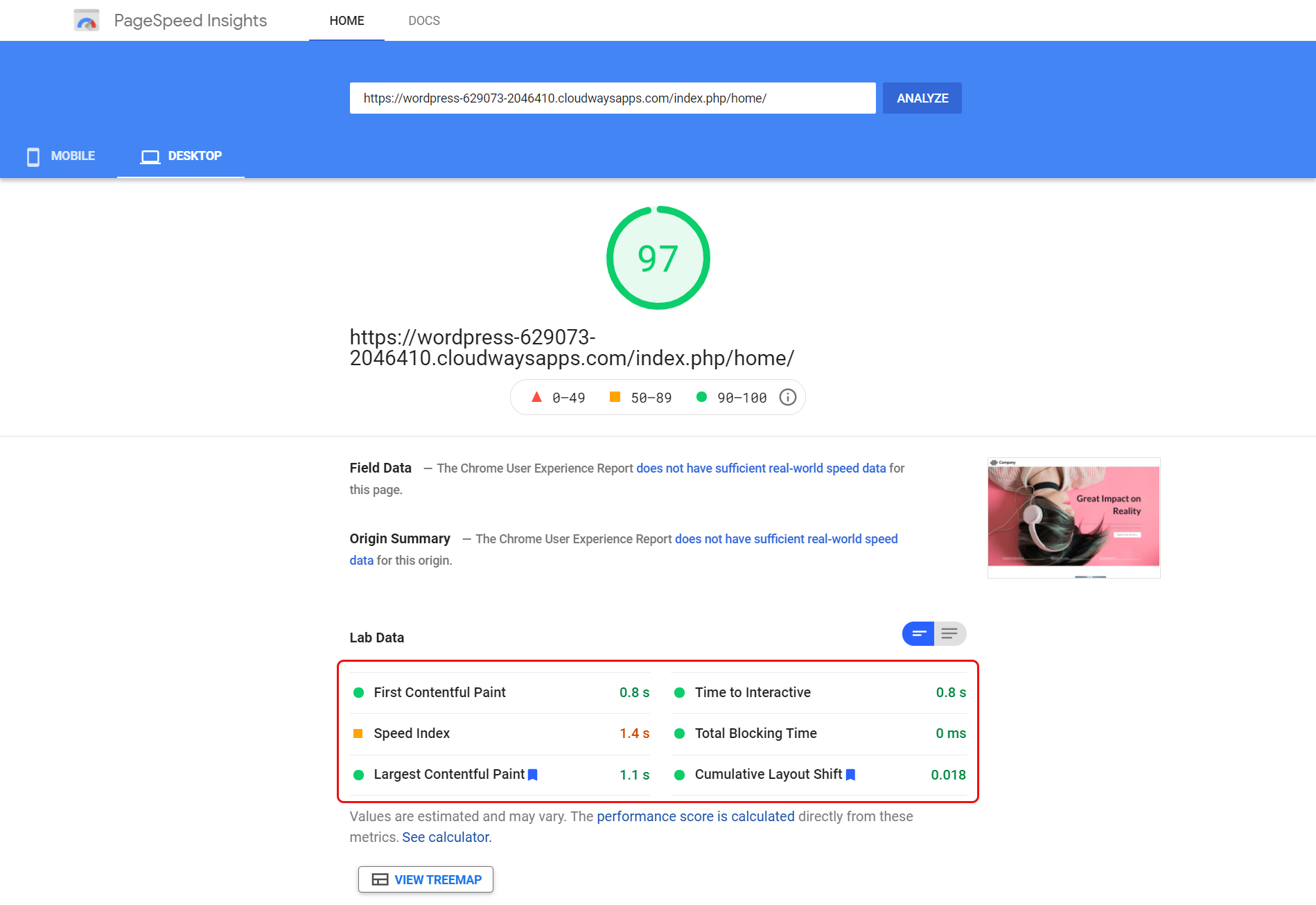Screen dimensions: 1316x905
Task: Click the orange 50-89 score swatch
Action: pyautogui.click(x=615, y=397)
